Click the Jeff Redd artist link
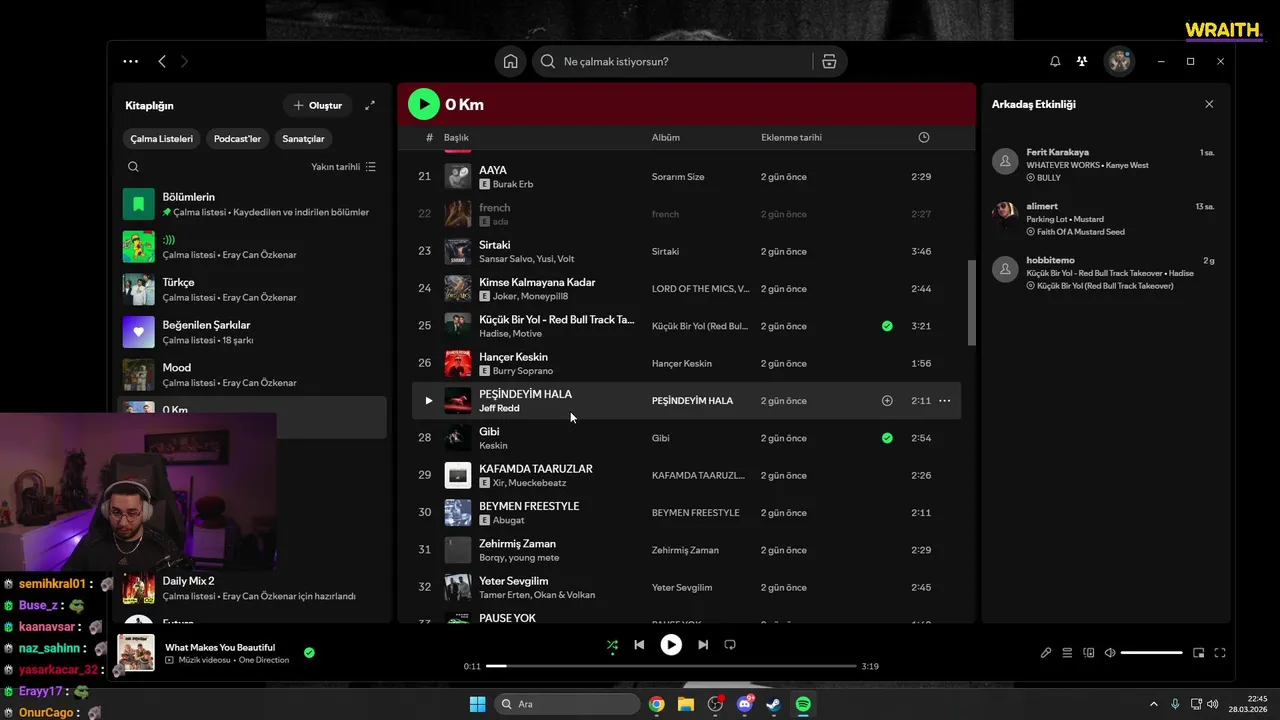 499,408
